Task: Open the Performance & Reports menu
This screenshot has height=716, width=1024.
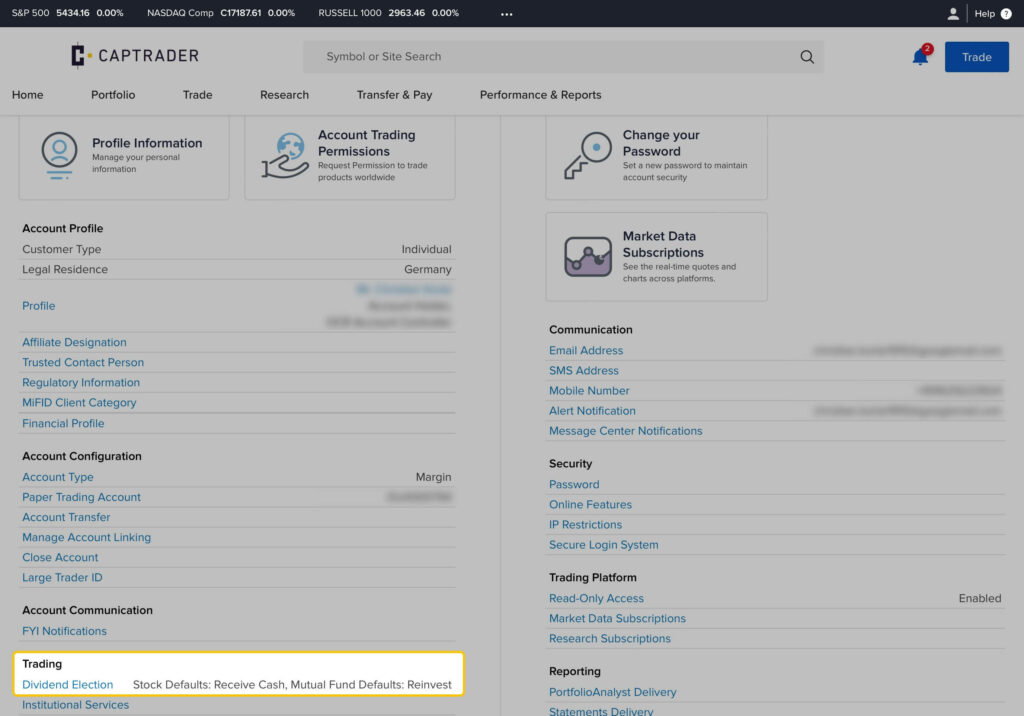Action: [x=540, y=95]
